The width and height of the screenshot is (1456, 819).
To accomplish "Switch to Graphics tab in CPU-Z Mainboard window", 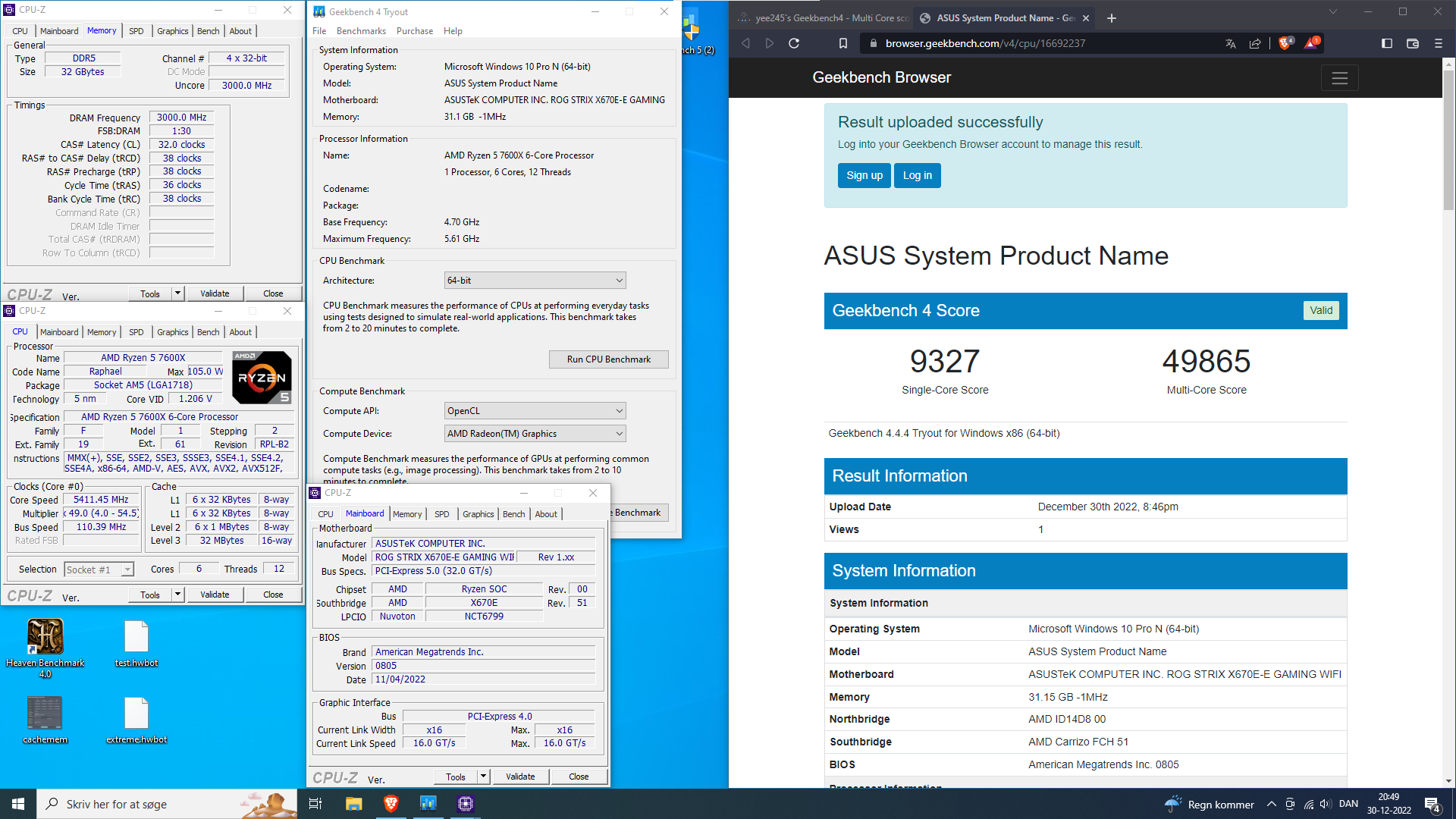I will tap(478, 514).
